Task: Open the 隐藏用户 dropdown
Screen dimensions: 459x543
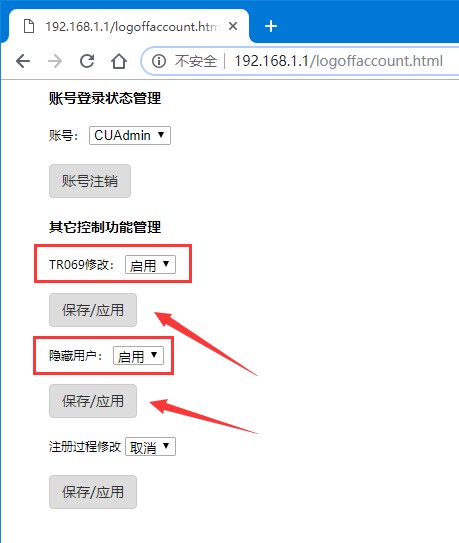Action: click(x=138, y=356)
